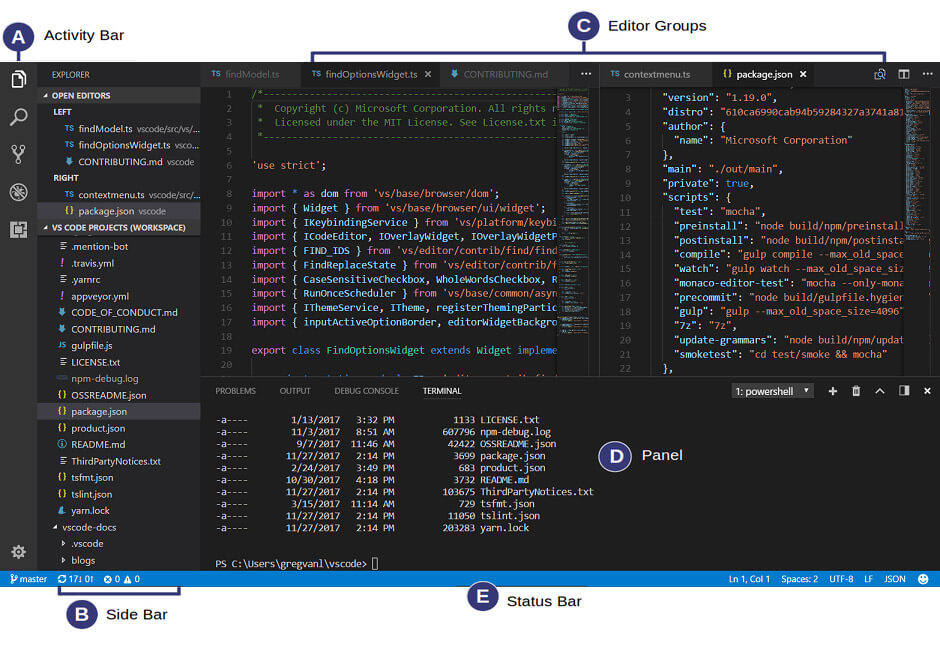Expand the vscode-docs folder
Viewport: 940px width, 645px height.
[x=88, y=527]
